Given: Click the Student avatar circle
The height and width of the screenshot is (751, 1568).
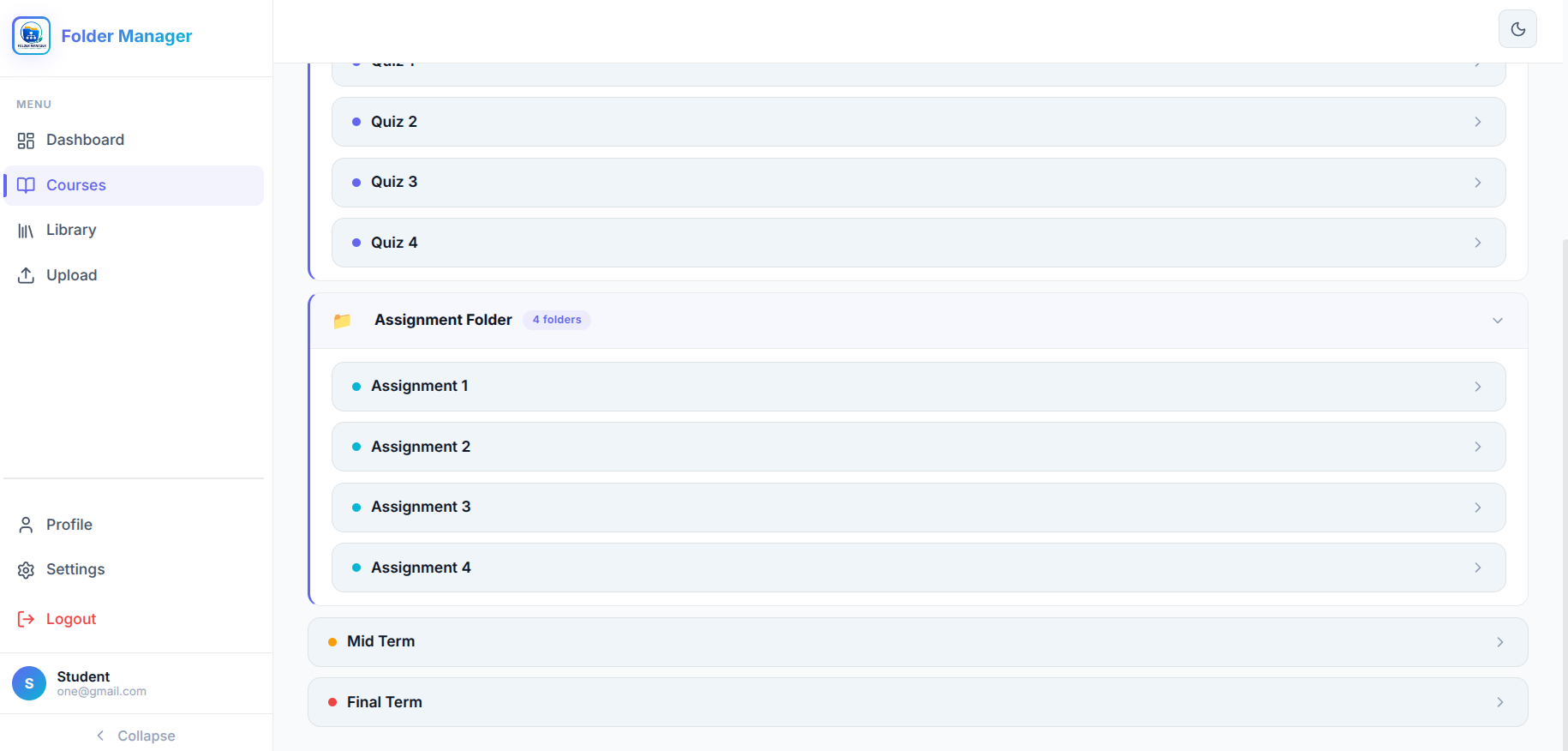Looking at the screenshot, I should pos(29,683).
